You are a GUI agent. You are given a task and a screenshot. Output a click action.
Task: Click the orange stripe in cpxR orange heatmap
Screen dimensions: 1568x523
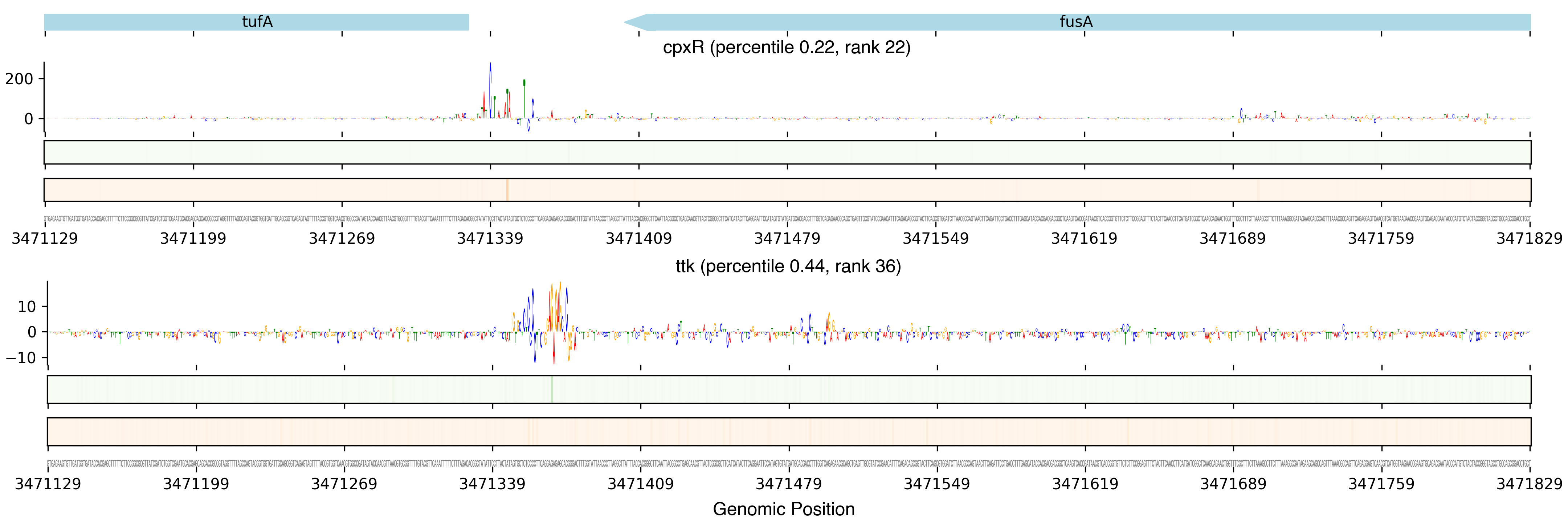point(507,190)
